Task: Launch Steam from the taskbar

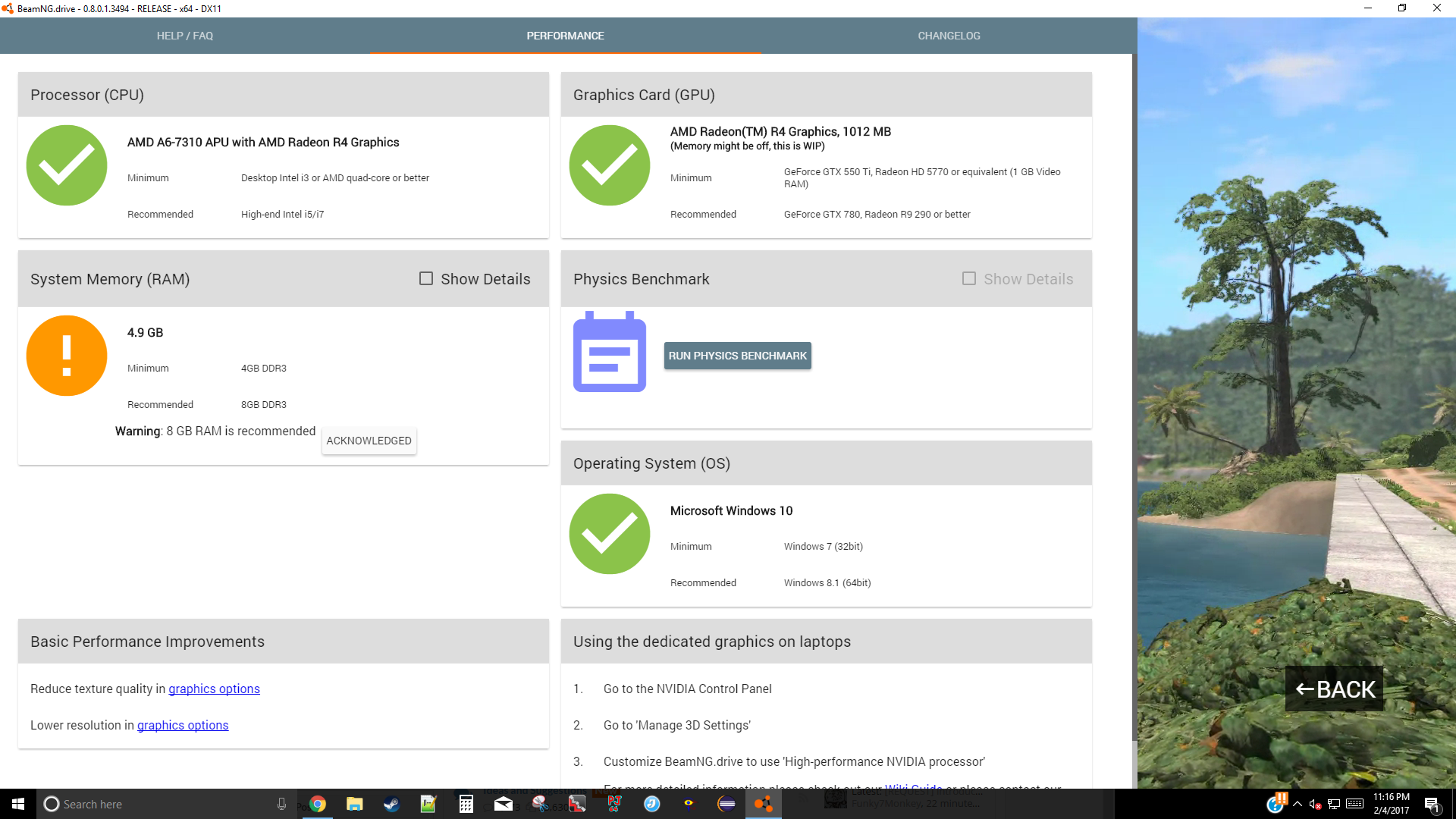Action: (391, 804)
